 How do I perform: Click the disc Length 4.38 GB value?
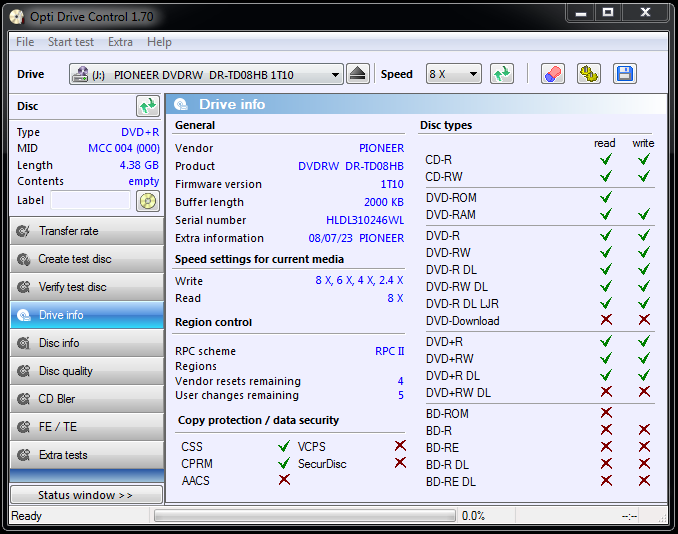coord(139,165)
